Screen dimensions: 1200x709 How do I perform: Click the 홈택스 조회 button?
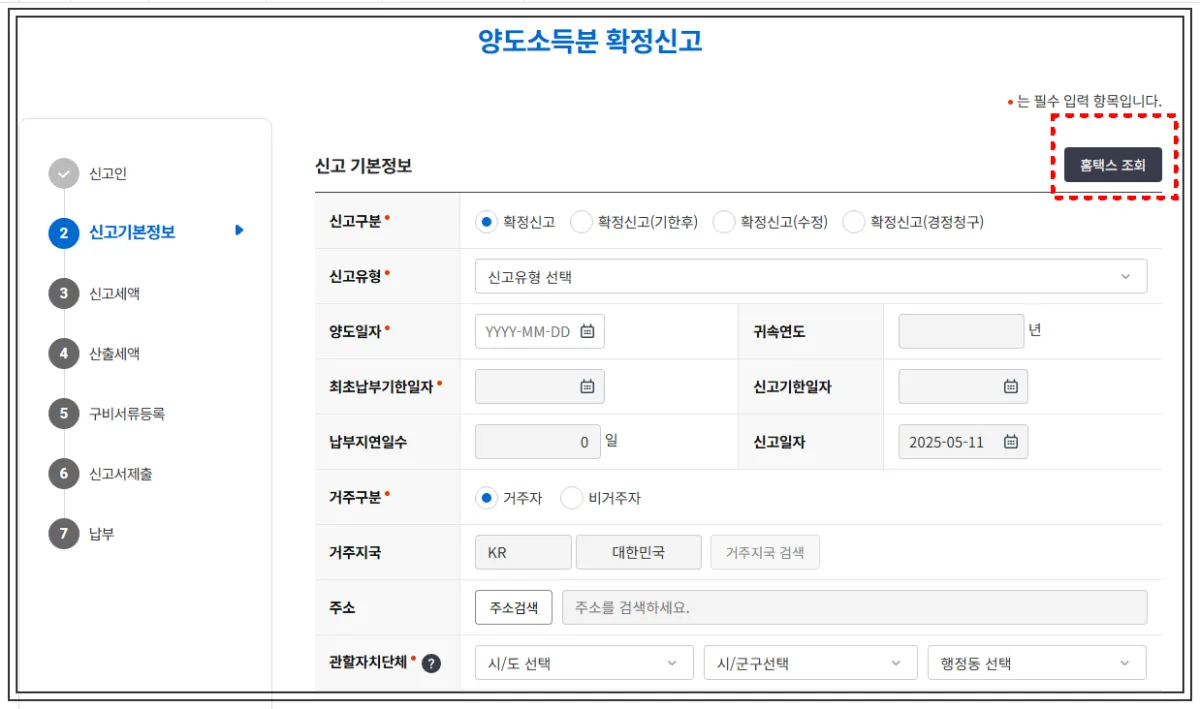(x=1113, y=165)
